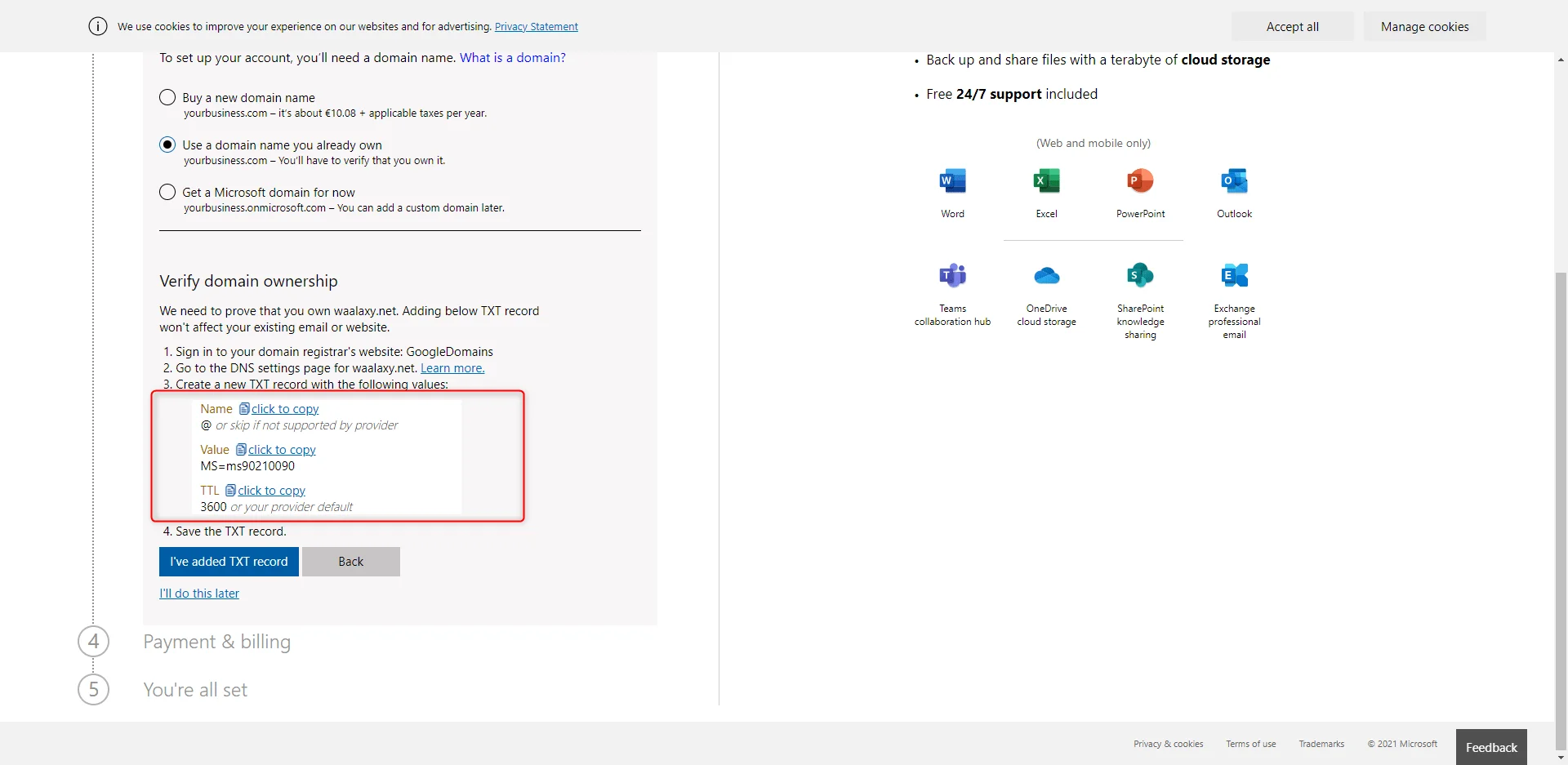Open the I'll do this later link
This screenshot has height=765, width=1568.
[x=199, y=594]
